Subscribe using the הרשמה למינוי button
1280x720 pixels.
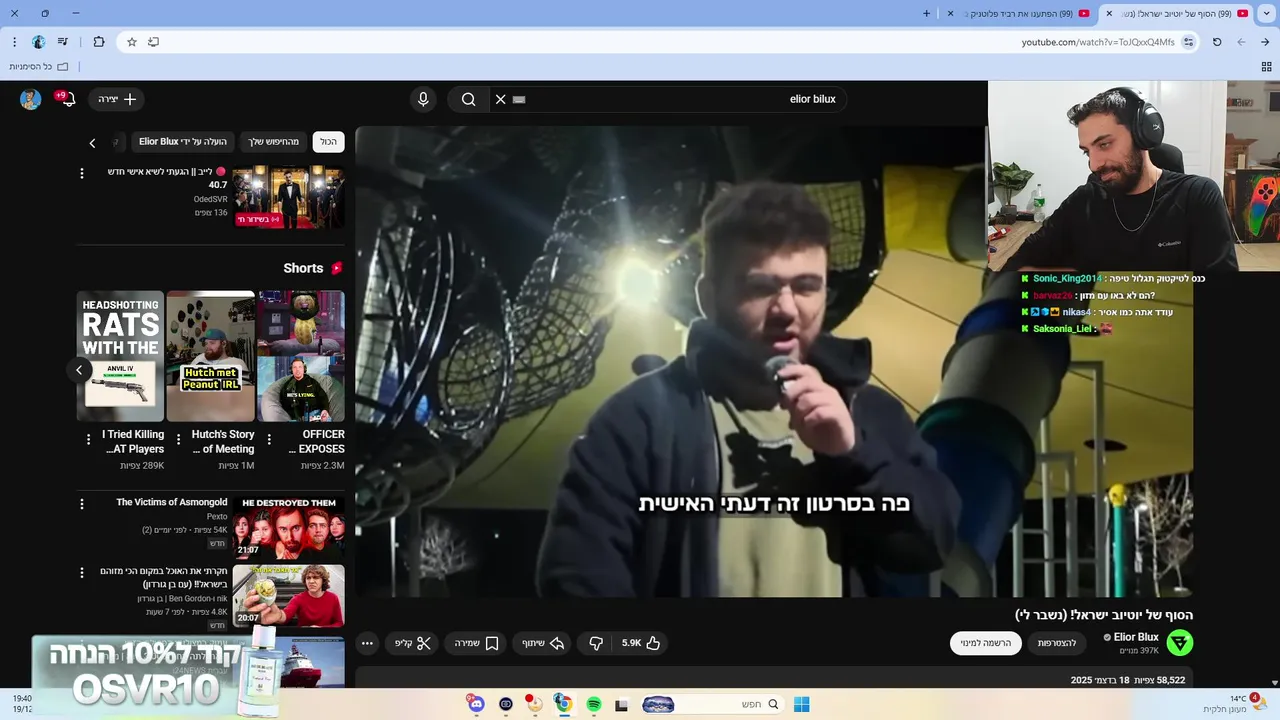(x=986, y=643)
